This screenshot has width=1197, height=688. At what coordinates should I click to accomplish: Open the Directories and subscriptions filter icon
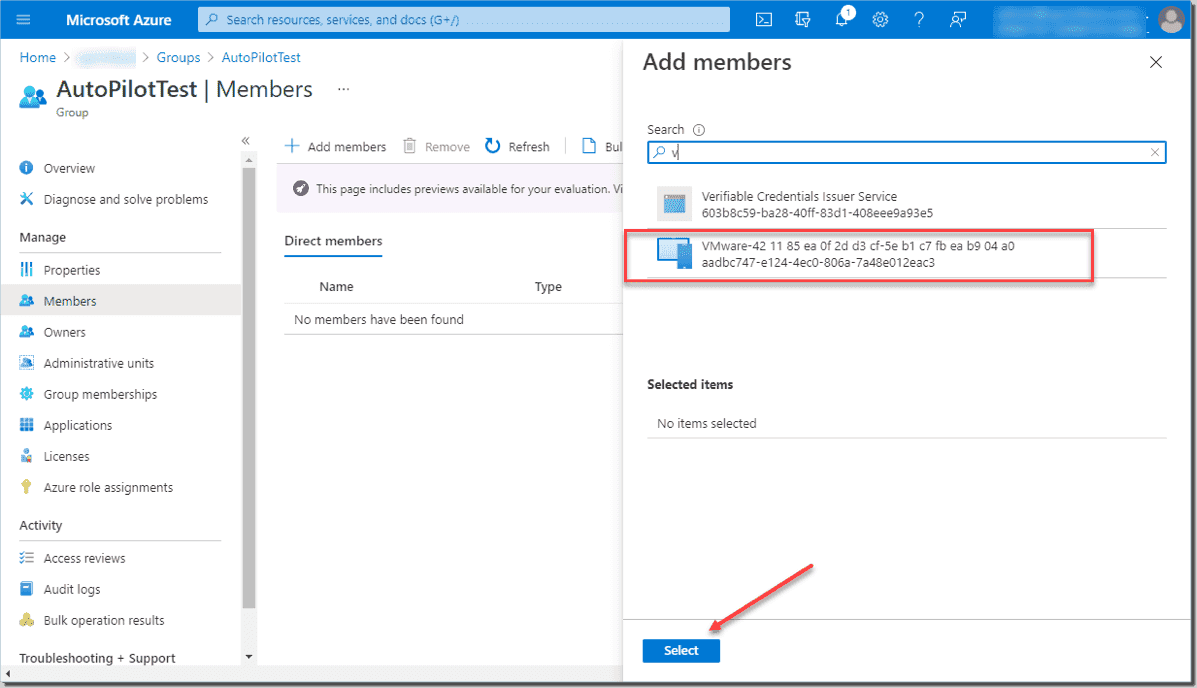tap(802, 20)
